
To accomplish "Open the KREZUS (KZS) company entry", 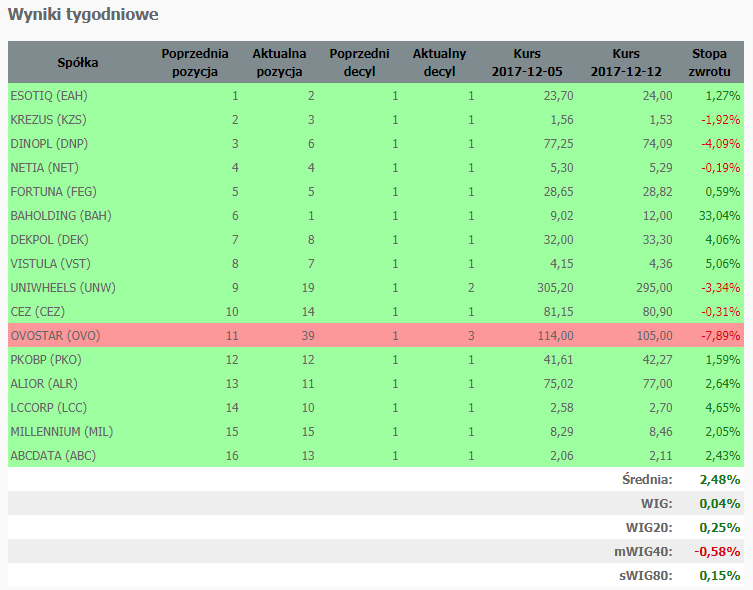I will pyautogui.click(x=49, y=120).
